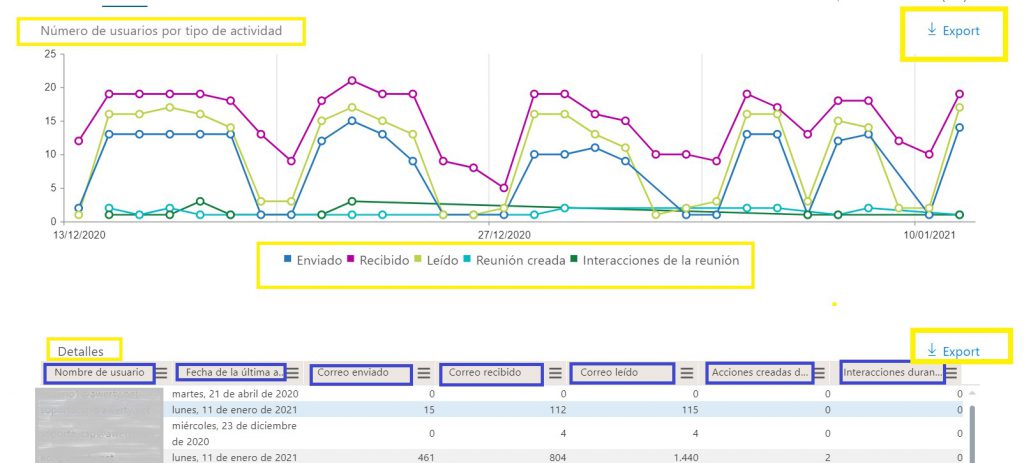This screenshot has height=463, width=1024.
Task: Open the Correo leído column menu icon
Action: pyautogui.click(x=687, y=373)
